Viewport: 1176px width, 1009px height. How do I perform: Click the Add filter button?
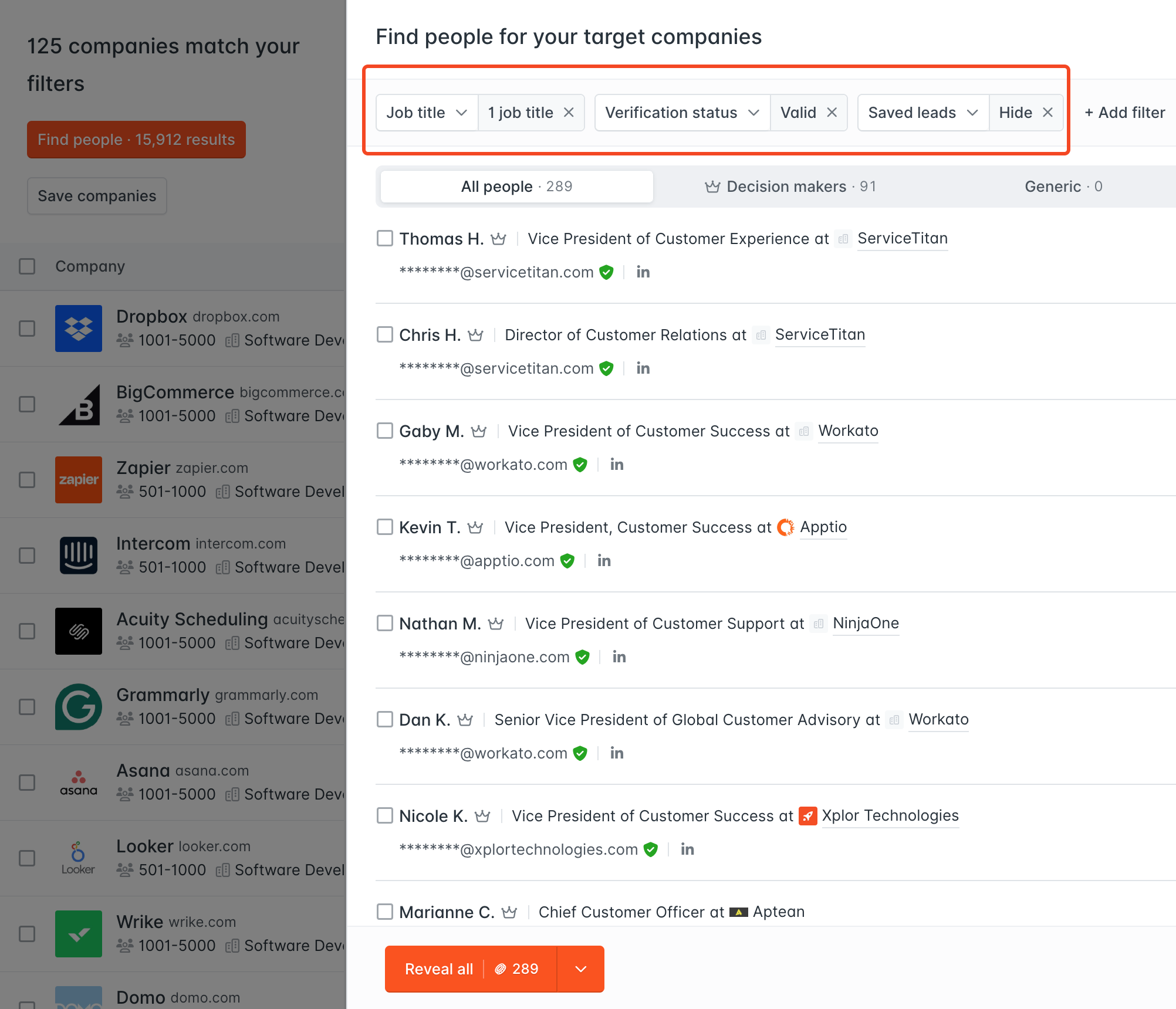pyautogui.click(x=1124, y=113)
